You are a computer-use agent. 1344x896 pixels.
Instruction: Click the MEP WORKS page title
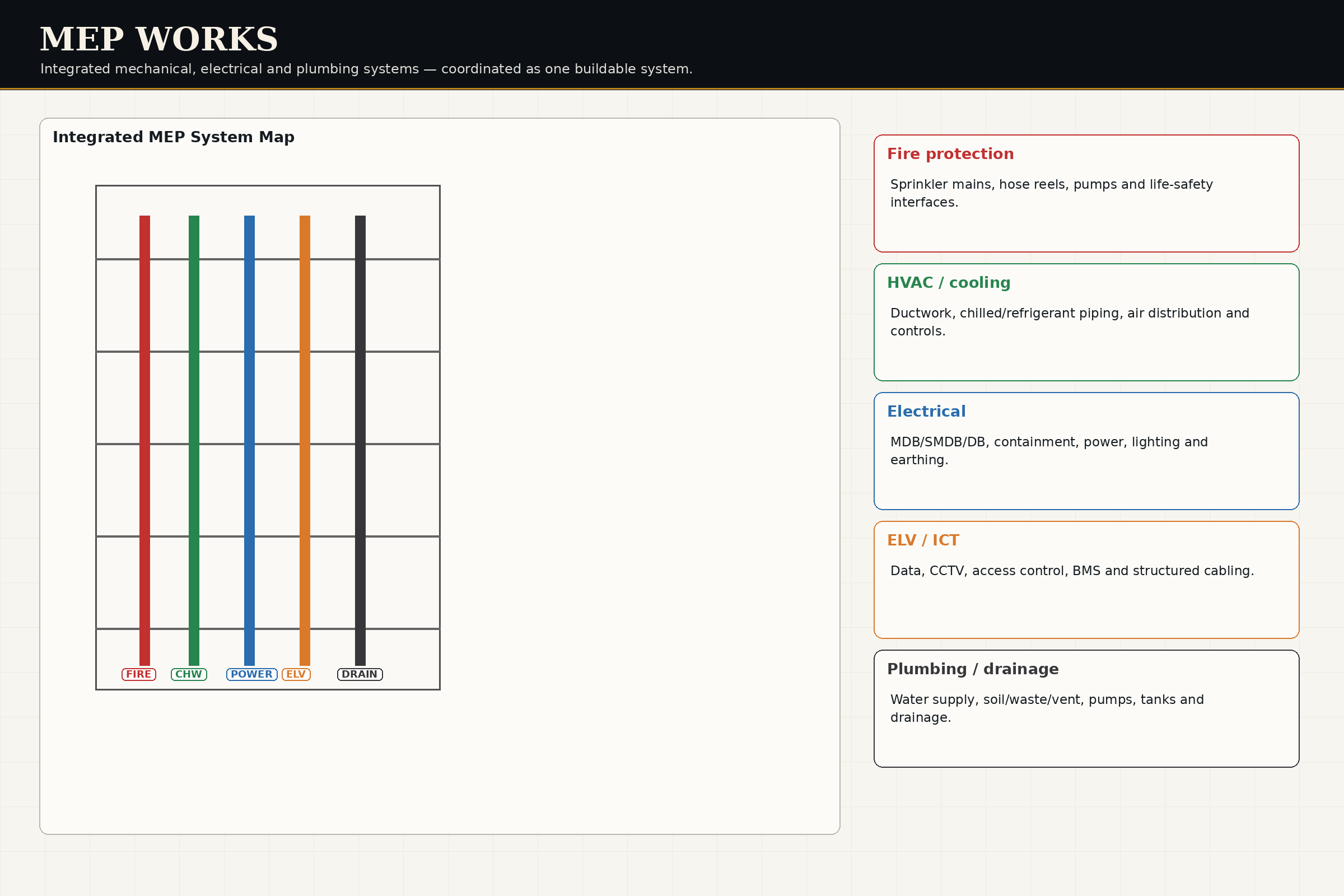(x=159, y=39)
